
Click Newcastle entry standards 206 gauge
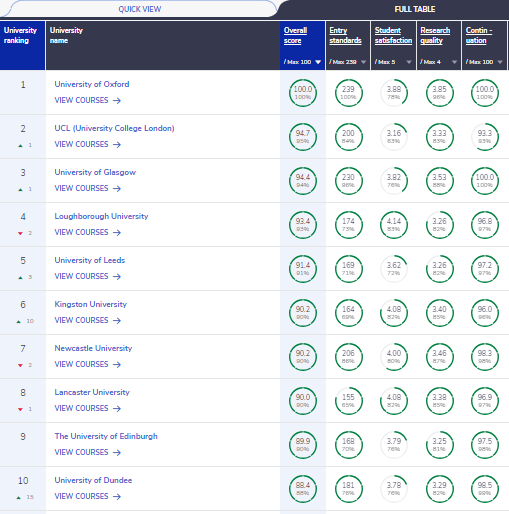pos(348,357)
